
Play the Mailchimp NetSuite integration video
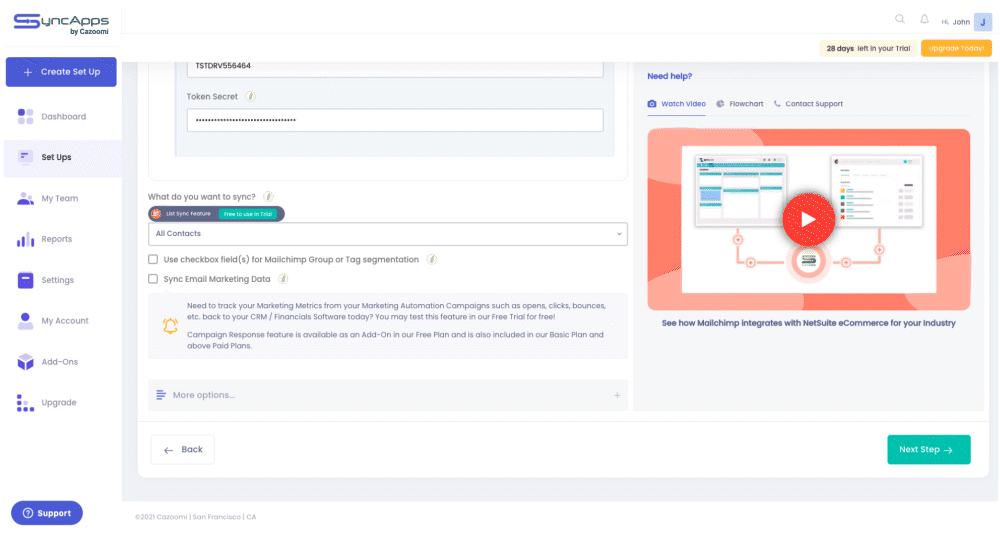point(809,219)
